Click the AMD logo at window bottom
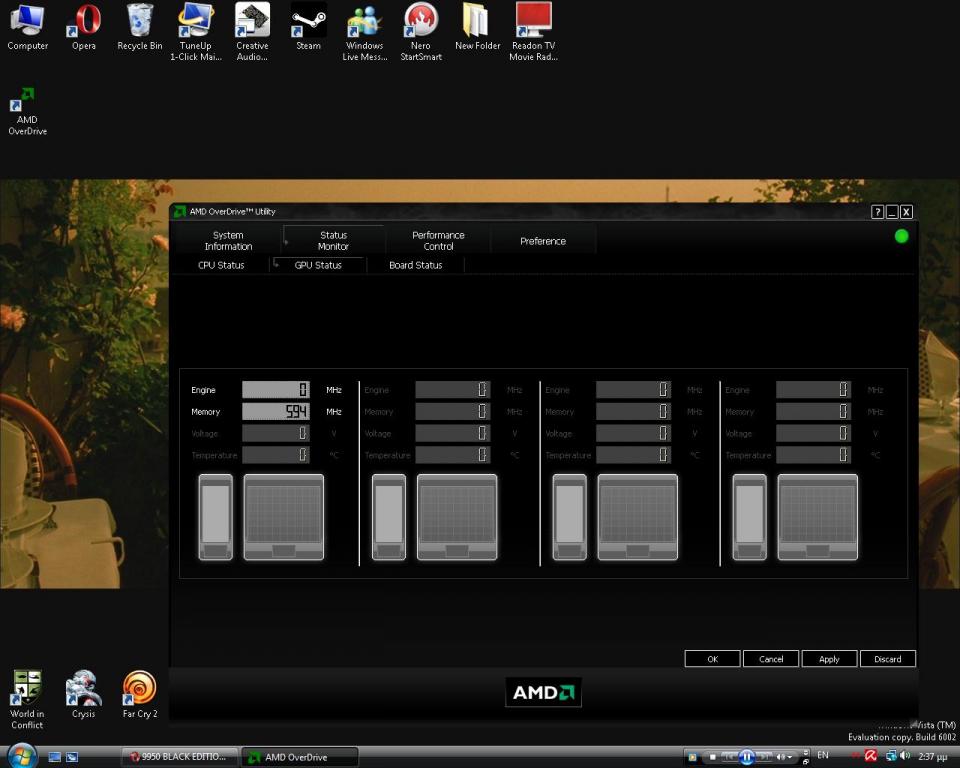The image size is (960, 768). coord(543,692)
